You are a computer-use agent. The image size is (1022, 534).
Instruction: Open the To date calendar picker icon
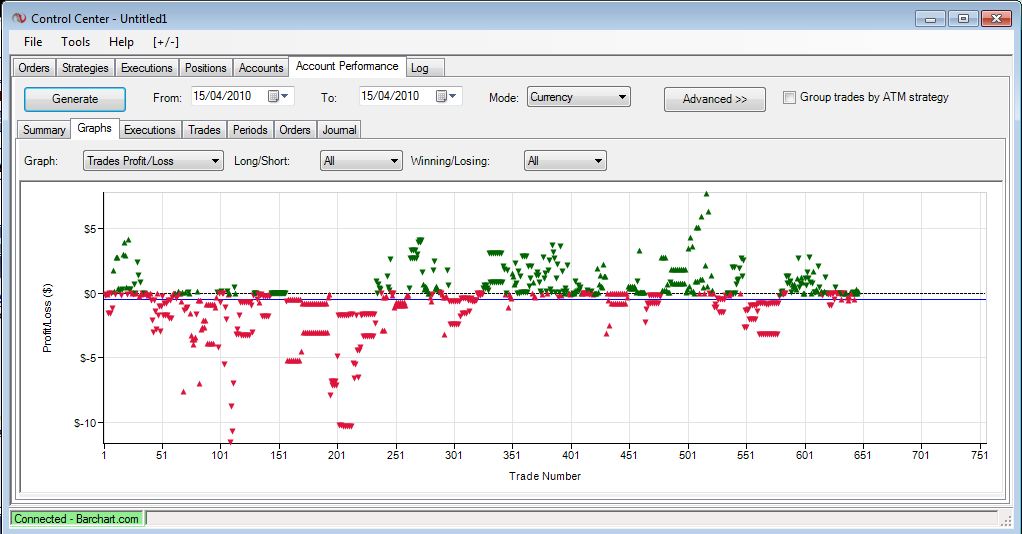tap(443, 97)
